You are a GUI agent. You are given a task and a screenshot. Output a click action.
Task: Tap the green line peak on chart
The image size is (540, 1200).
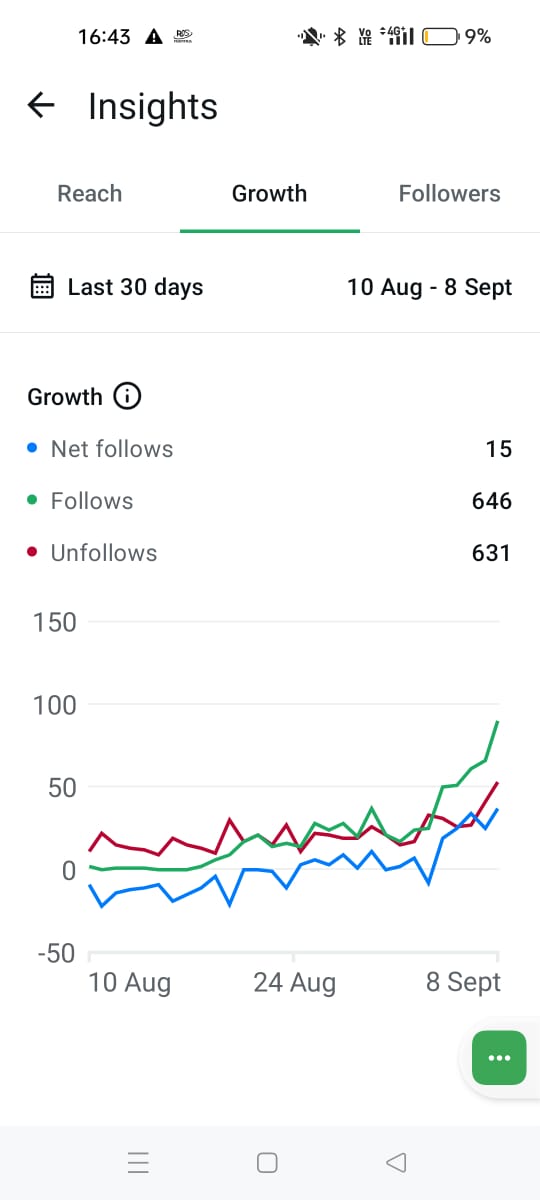(x=497, y=722)
